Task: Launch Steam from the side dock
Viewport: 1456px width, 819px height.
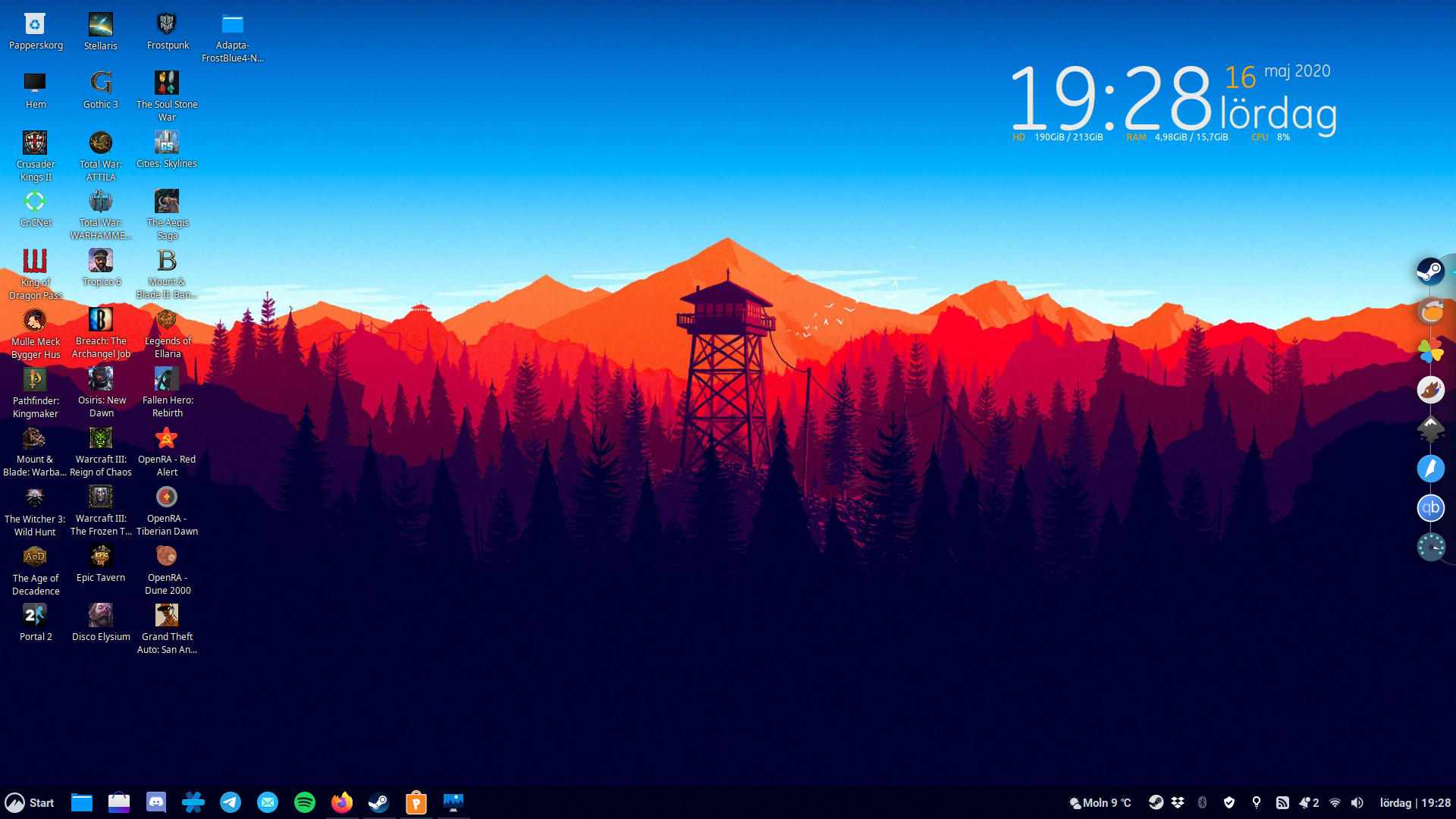Action: coord(1431,271)
